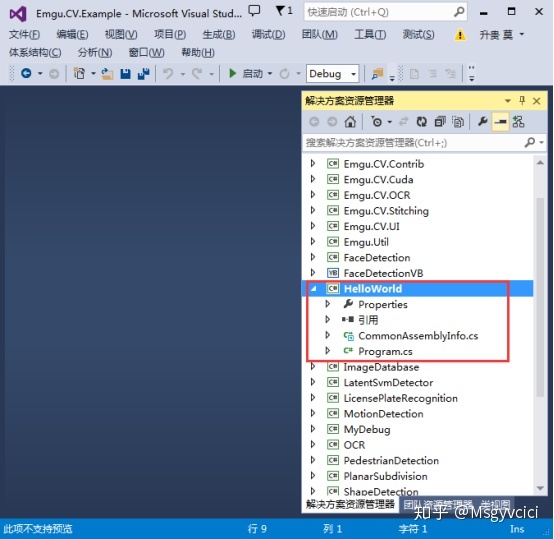The height and width of the screenshot is (539, 554).
Task: Click the open file folder icon
Action: (107, 73)
